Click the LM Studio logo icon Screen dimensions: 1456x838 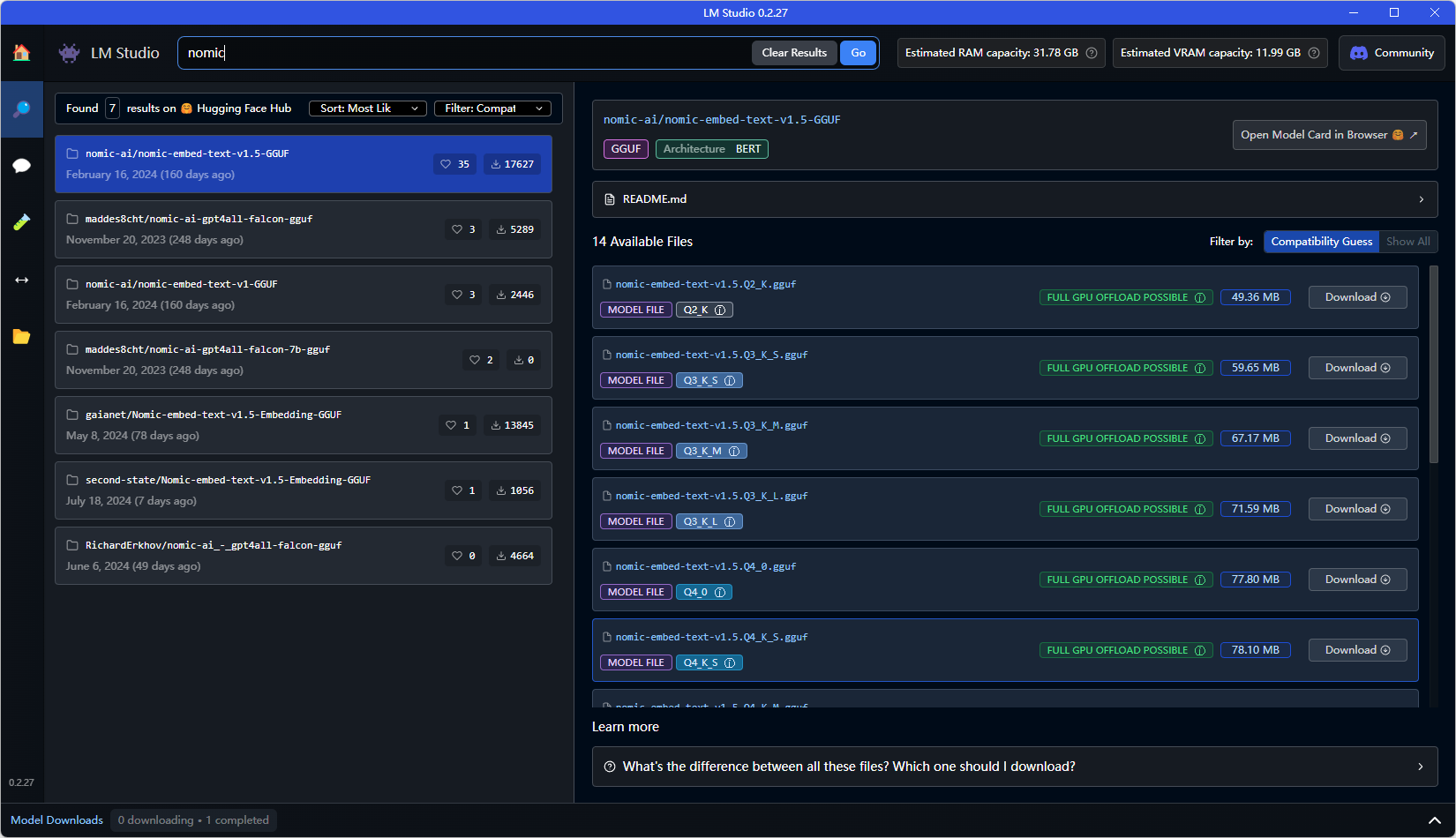tap(69, 53)
